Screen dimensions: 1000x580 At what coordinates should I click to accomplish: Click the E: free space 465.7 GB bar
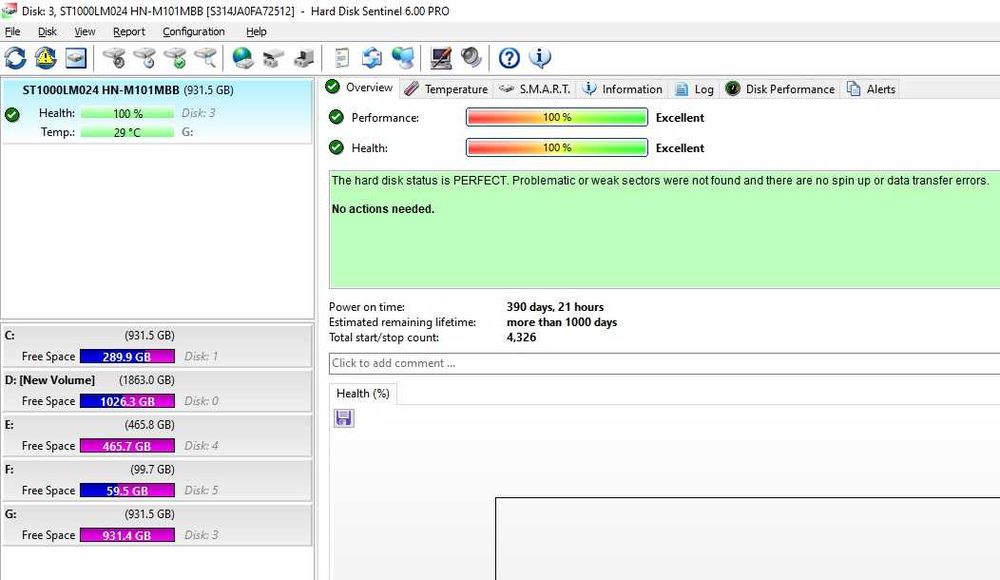click(x=127, y=445)
